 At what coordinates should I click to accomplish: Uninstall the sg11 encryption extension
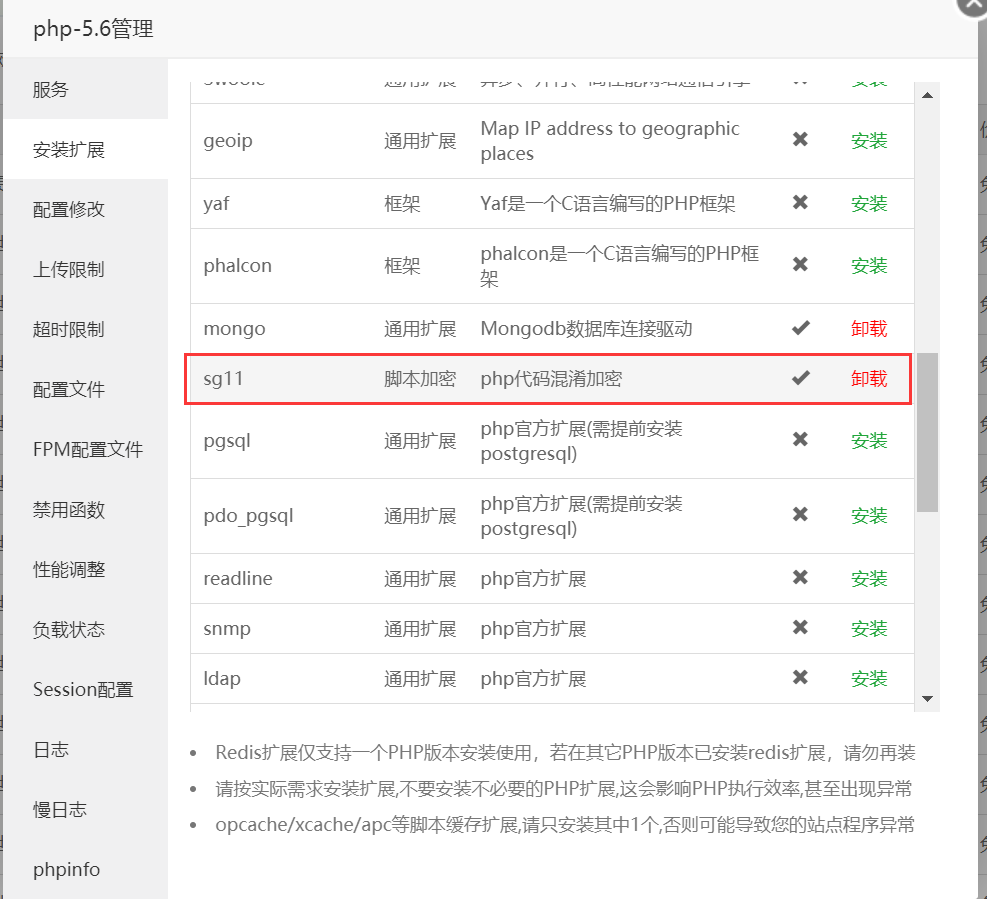pos(869,378)
